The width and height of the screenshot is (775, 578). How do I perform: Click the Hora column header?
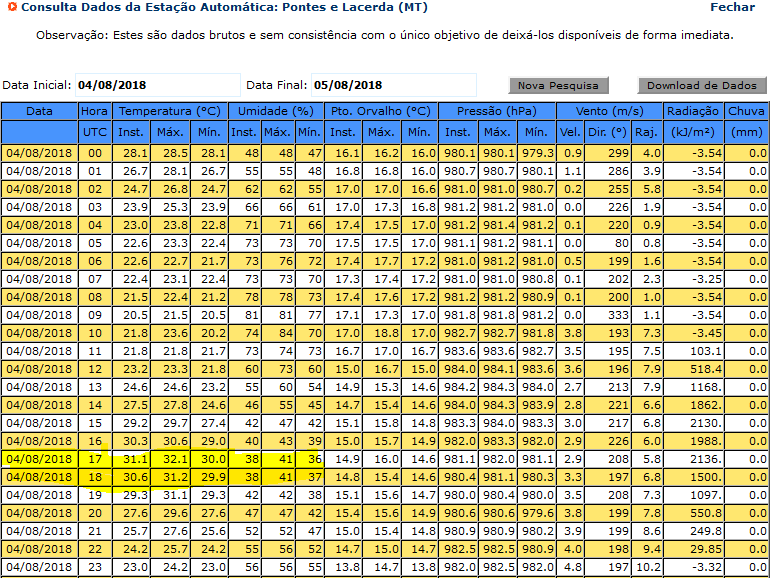95,111
